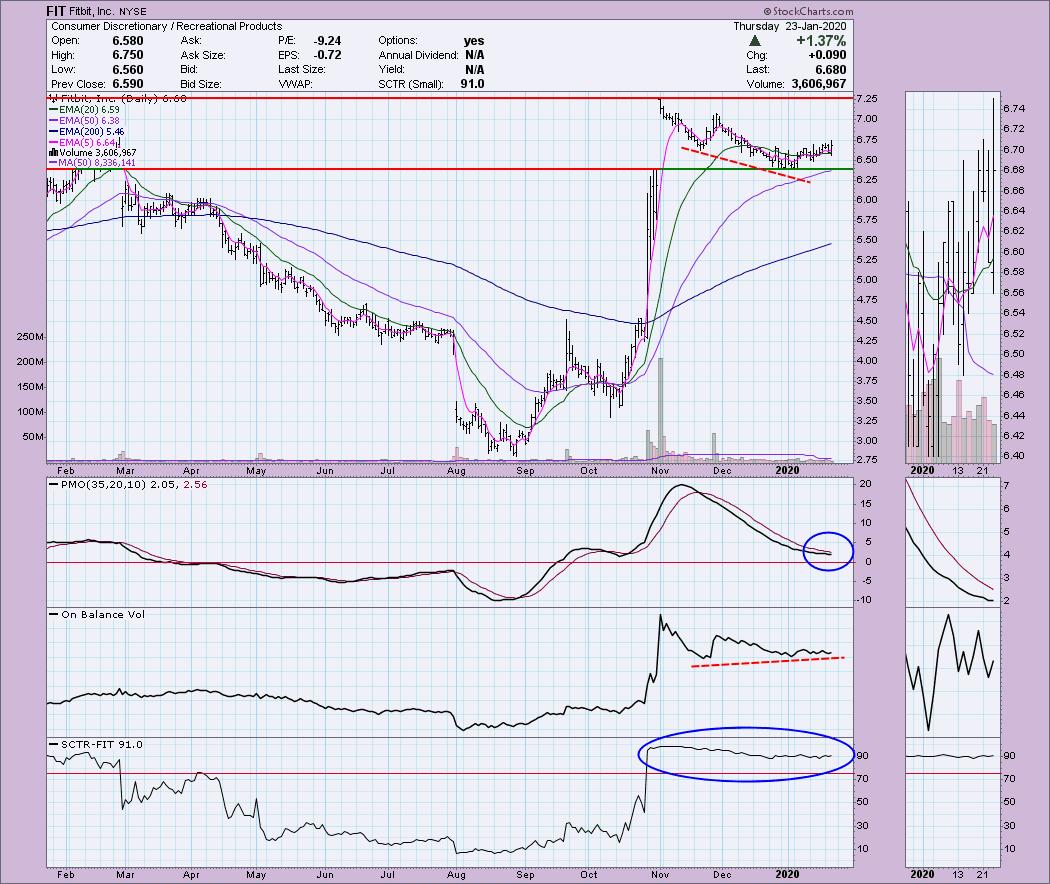Click the EPS value -0.72
The height and width of the screenshot is (884, 1050).
[327, 55]
